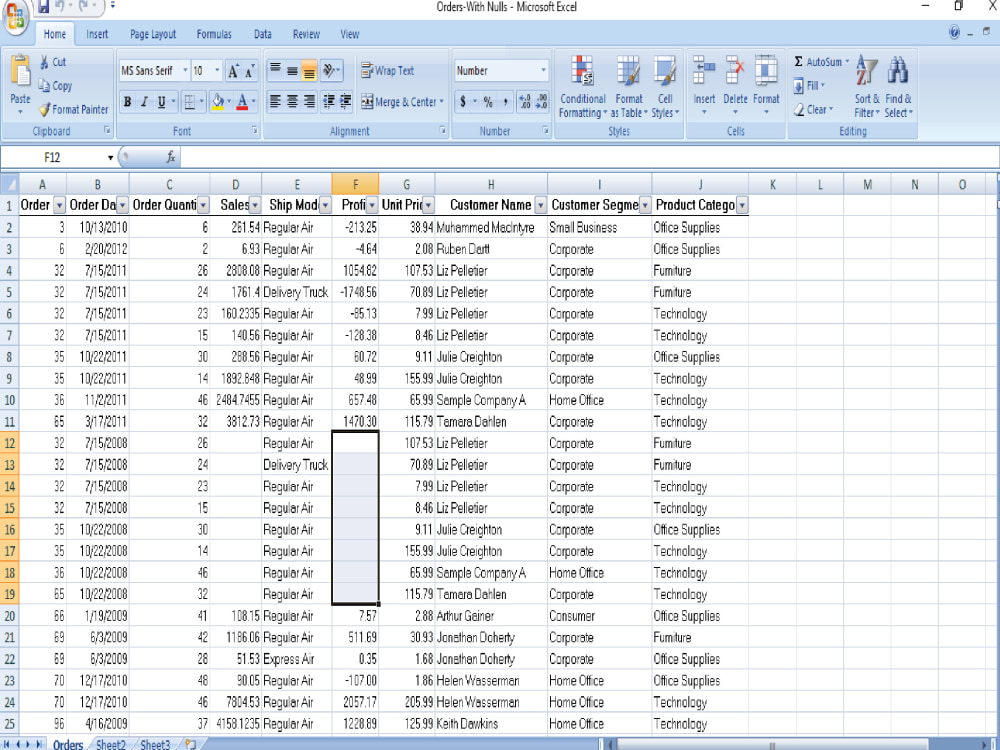Open the Product Category filter dropdown

742,205
